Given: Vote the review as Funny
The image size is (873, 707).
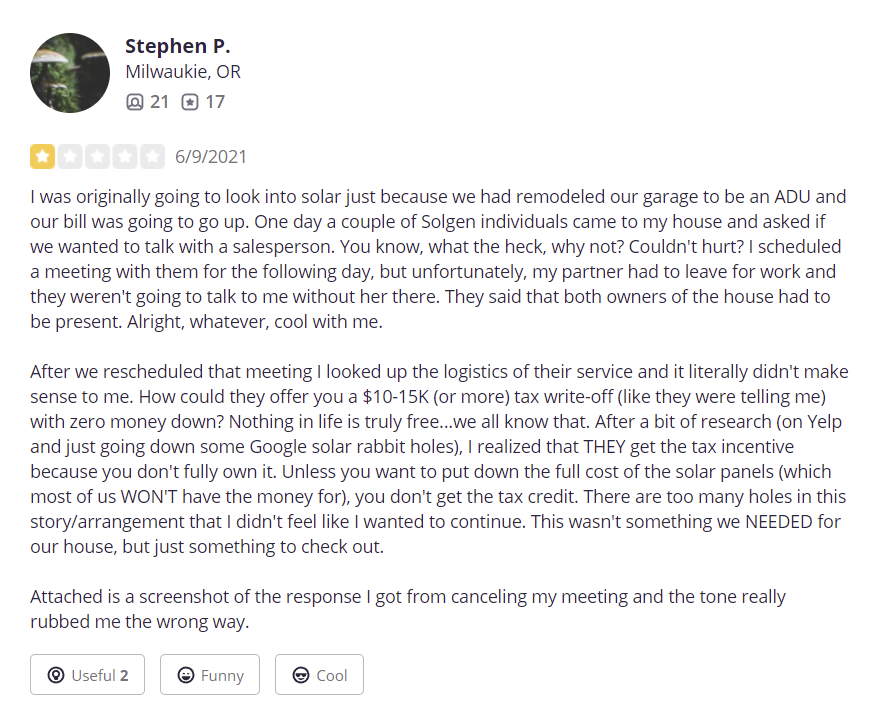Looking at the screenshot, I should click(210, 675).
